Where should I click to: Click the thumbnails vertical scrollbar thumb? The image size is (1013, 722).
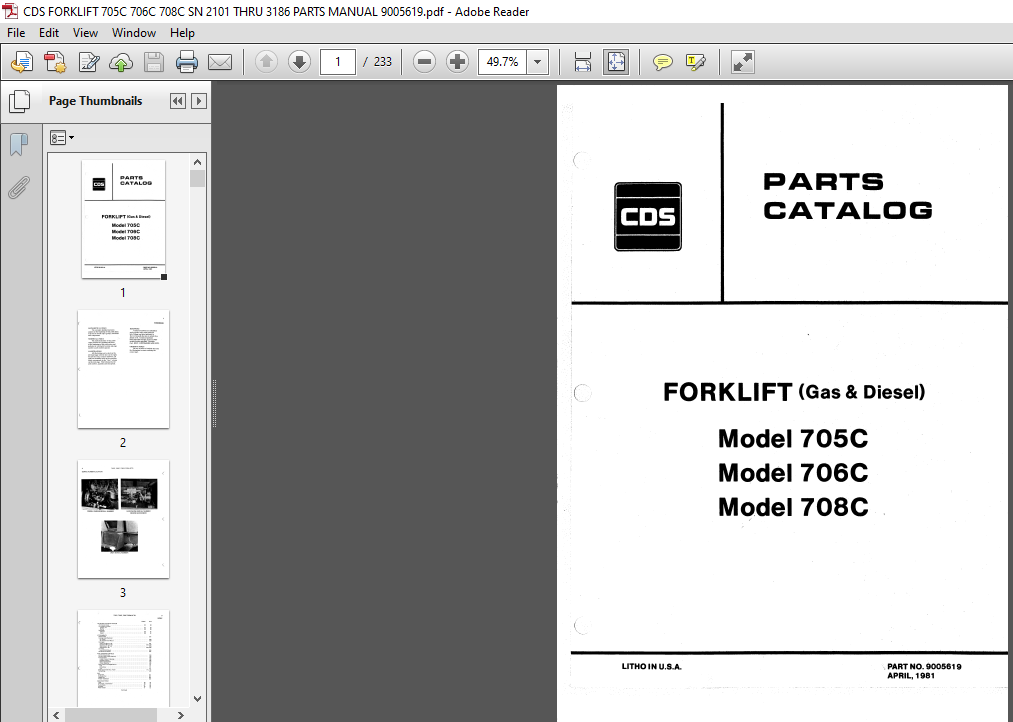(x=198, y=178)
